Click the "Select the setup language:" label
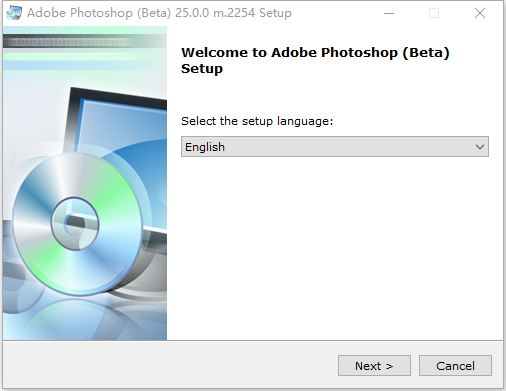This screenshot has width=506, height=391. click(x=257, y=121)
